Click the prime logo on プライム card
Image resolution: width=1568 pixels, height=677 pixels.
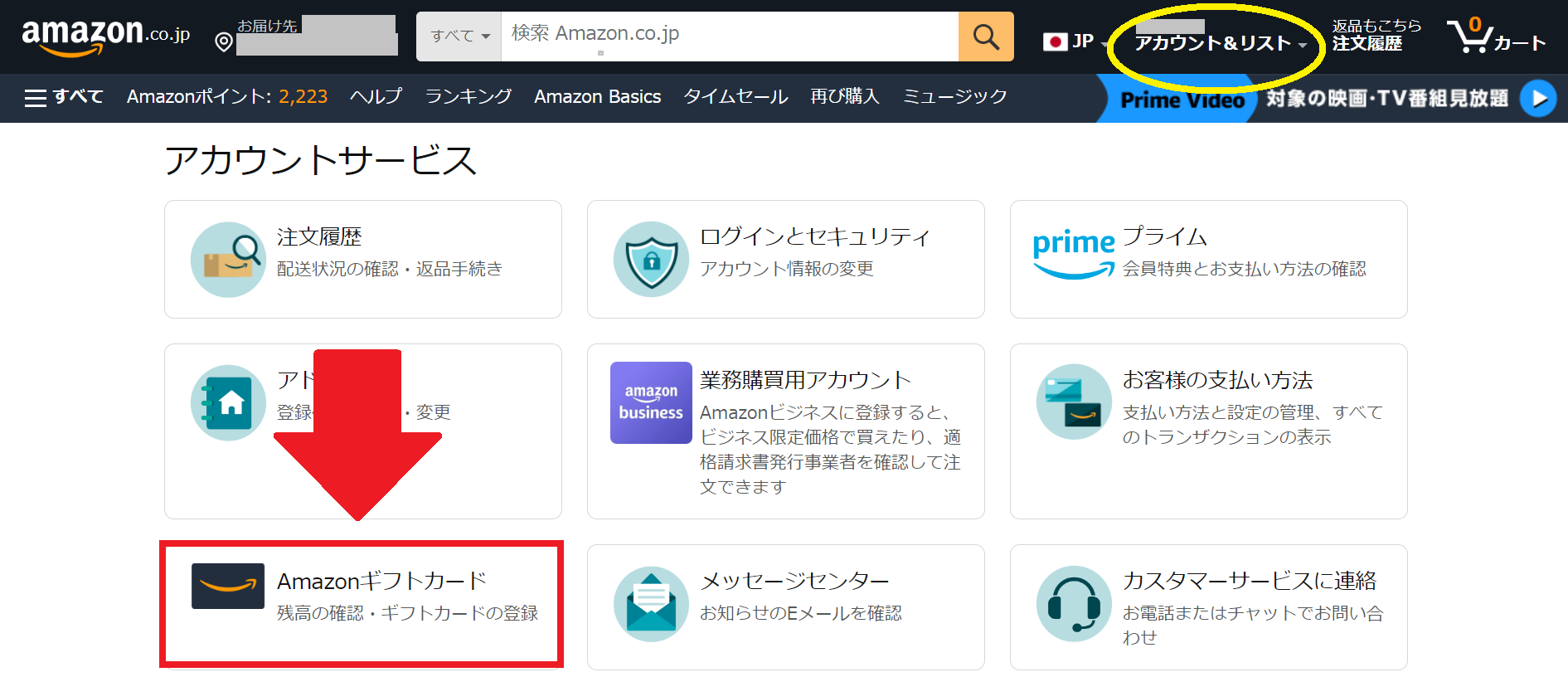tap(1073, 253)
